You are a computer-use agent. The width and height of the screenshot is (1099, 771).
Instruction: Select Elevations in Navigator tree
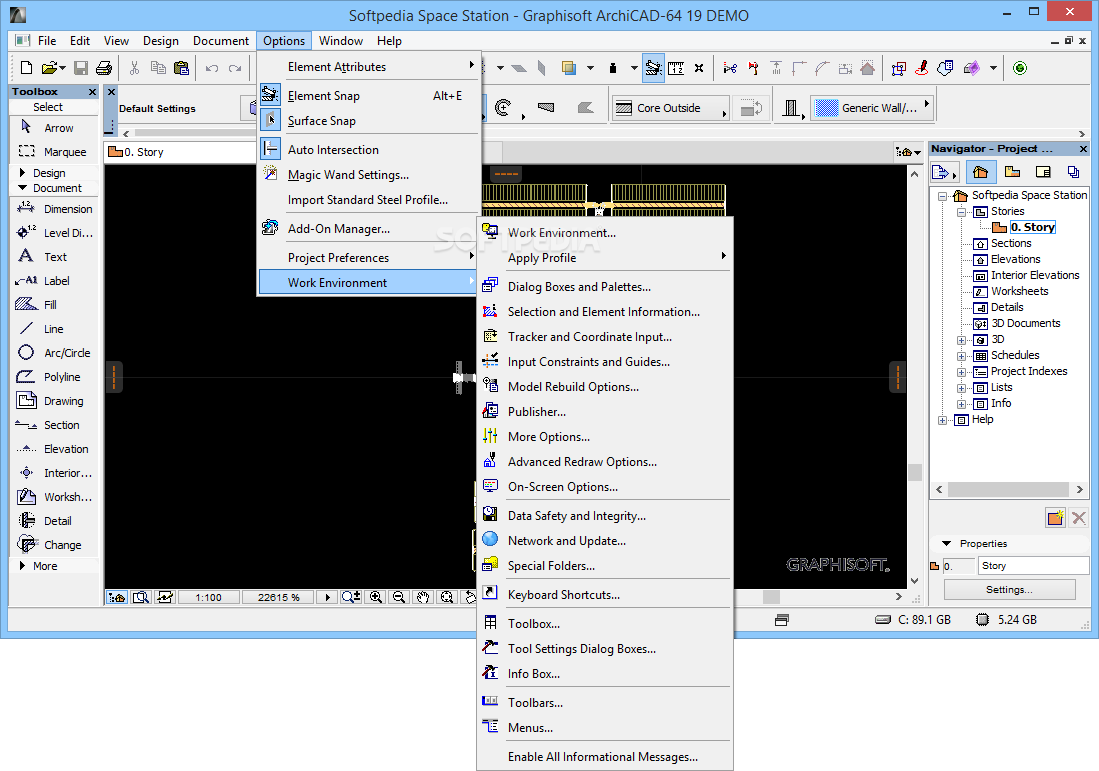1015,259
